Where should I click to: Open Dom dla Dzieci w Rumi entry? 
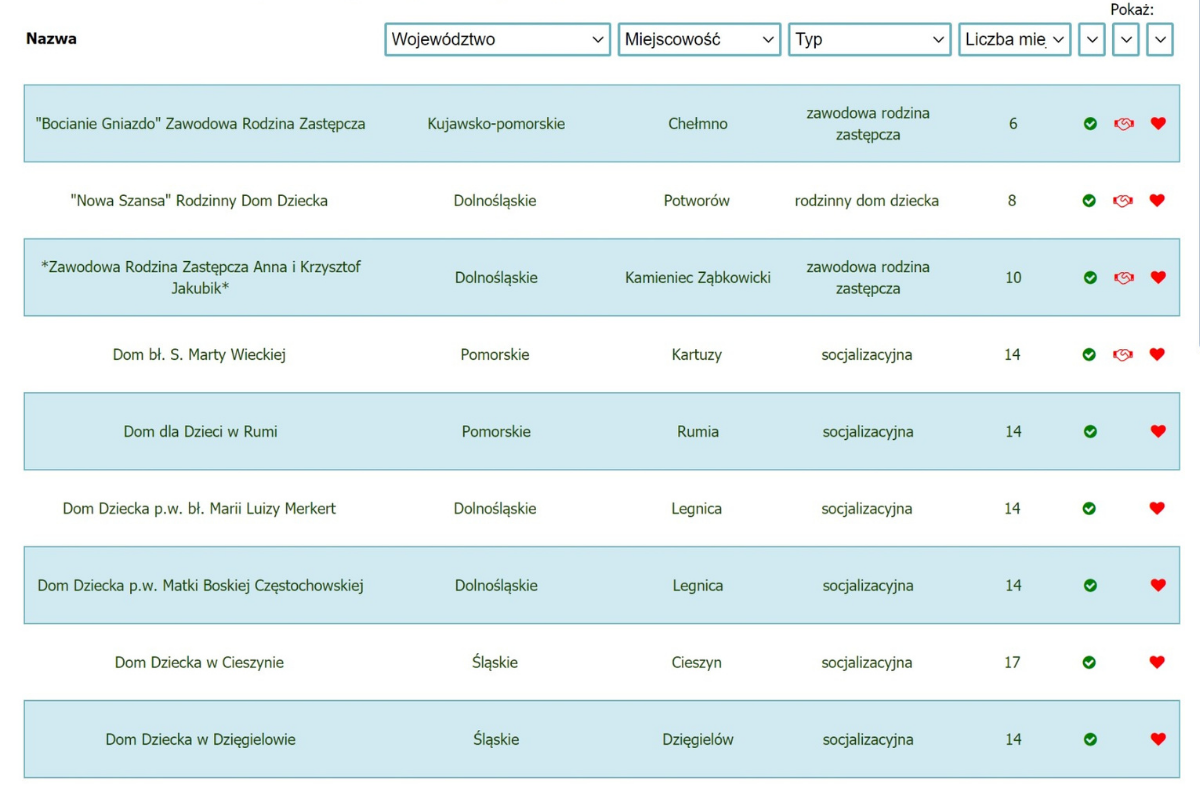click(201, 431)
